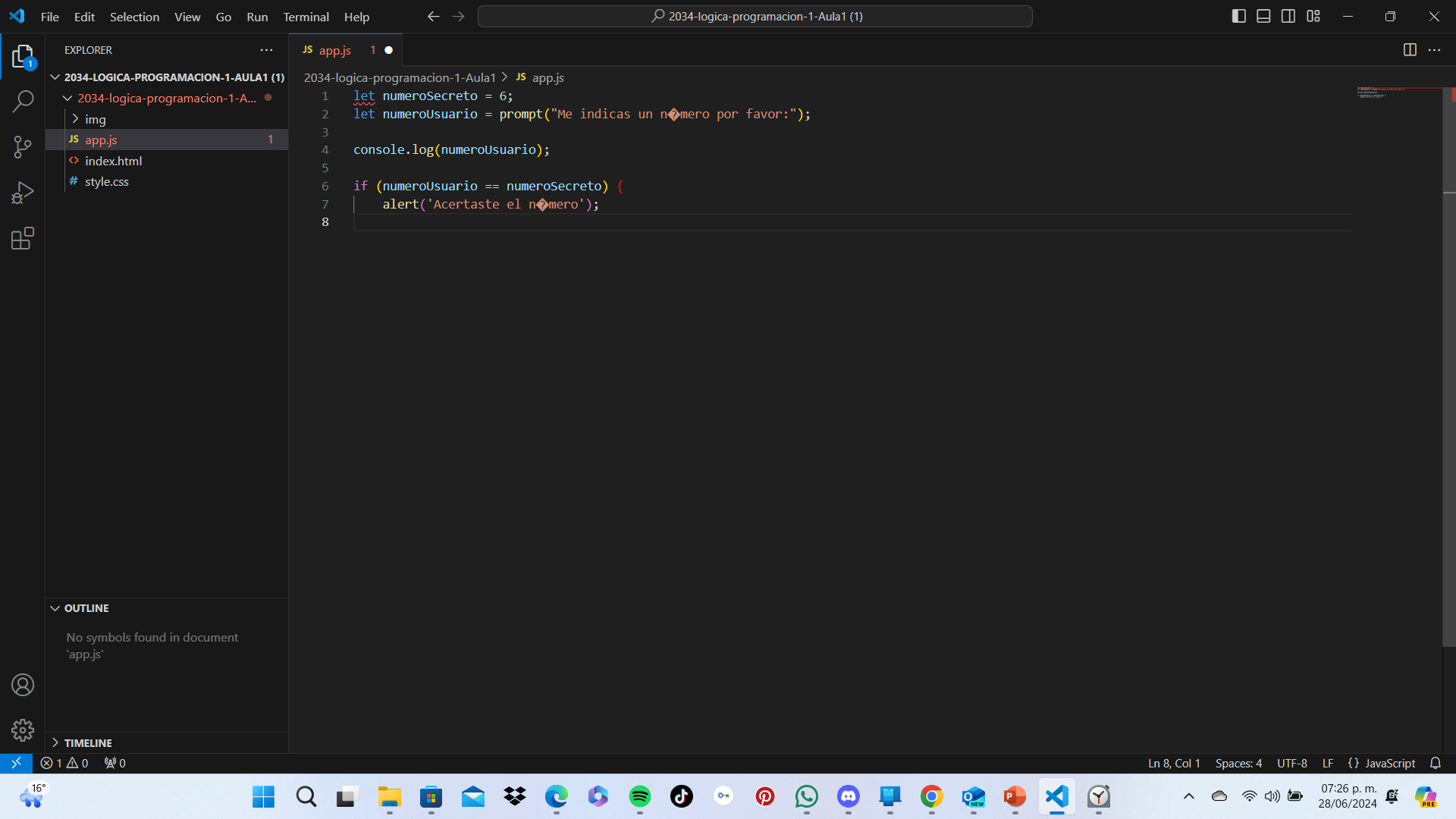1456x819 pixels.
Task: Open Source Control view
Action: click(x=23, y=146)
